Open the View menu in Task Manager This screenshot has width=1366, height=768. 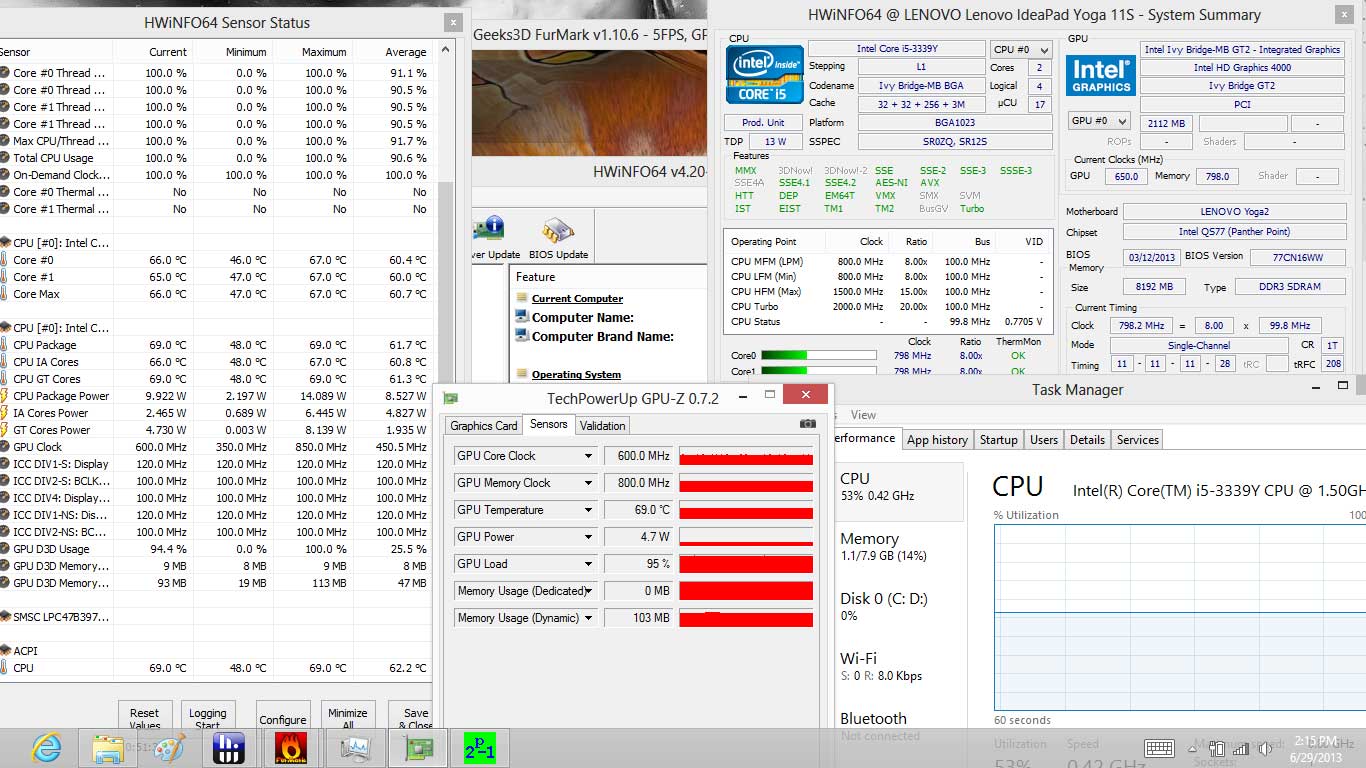863,414
